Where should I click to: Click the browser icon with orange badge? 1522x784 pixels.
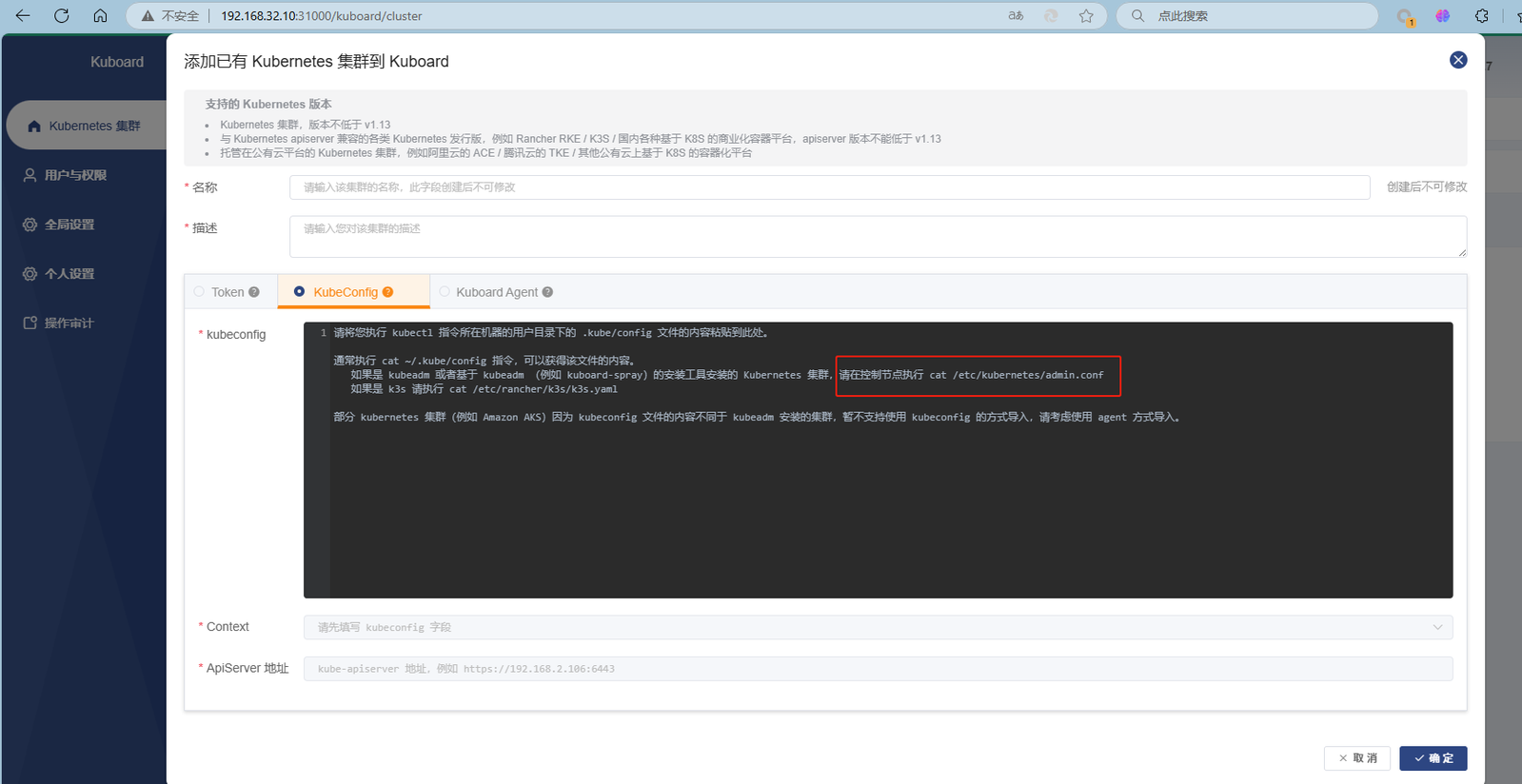tap(1405, 17)
